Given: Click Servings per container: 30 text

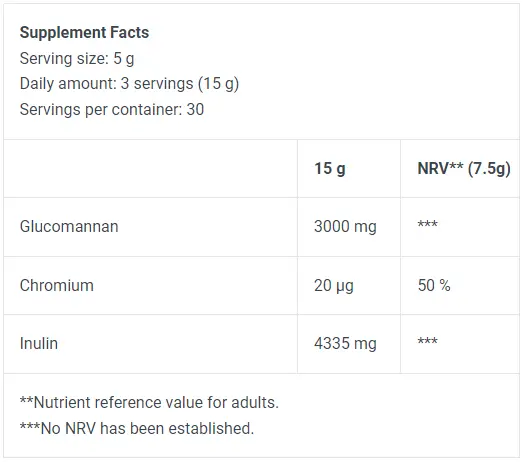Looking at the screenshot, I should [112, 109].
